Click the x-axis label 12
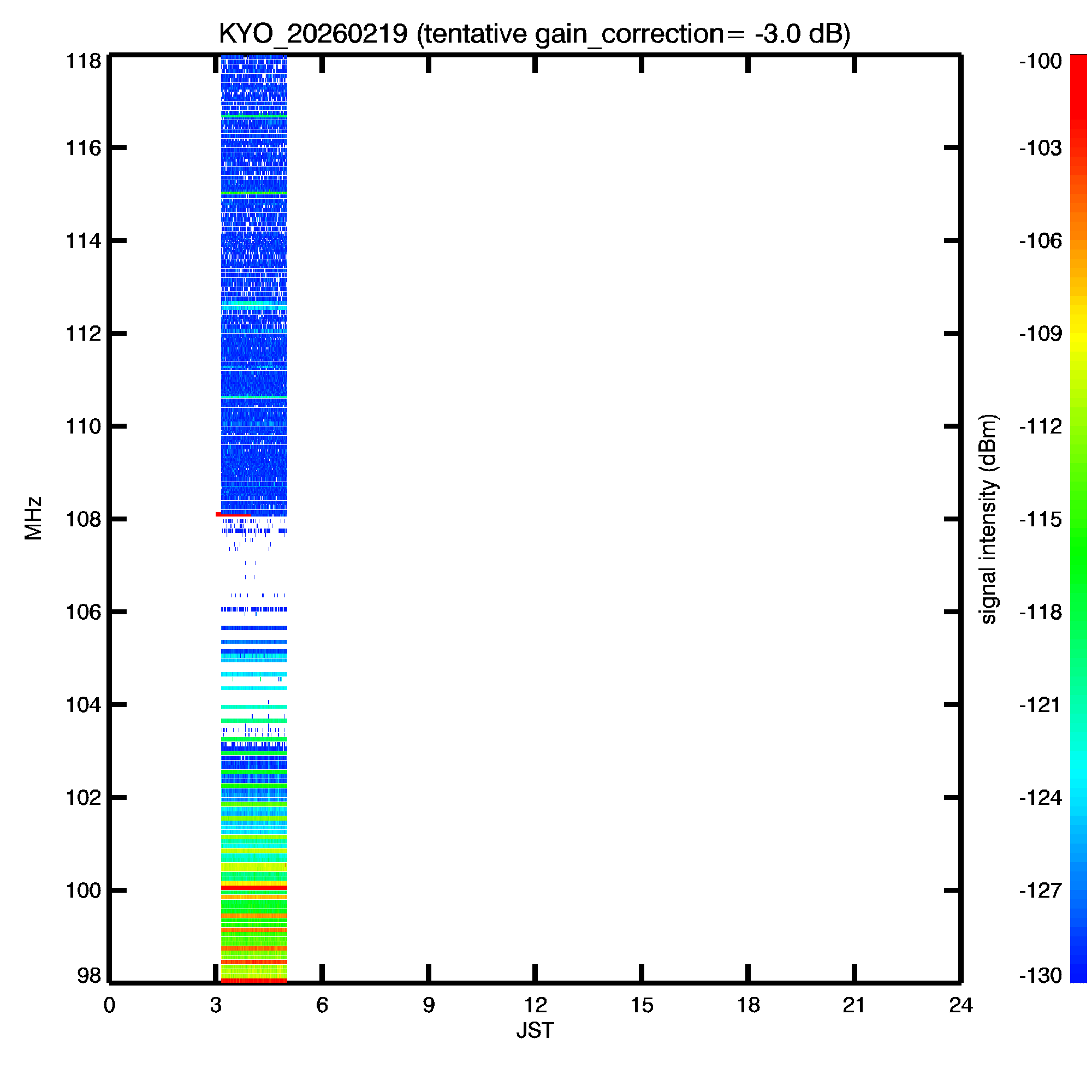1092x1092 pixels. 535,1006
